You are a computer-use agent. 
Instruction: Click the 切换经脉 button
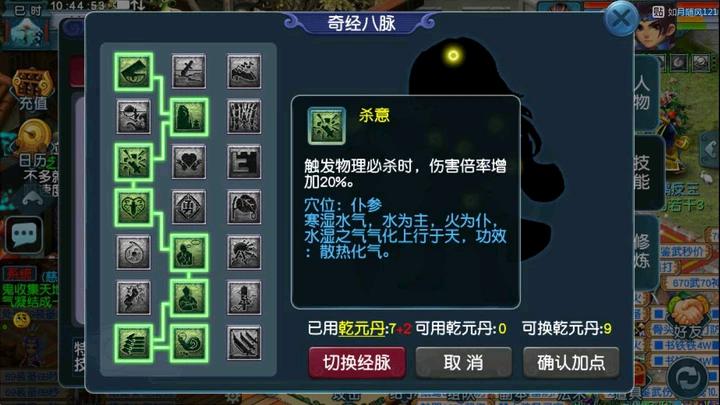[357, 363]
